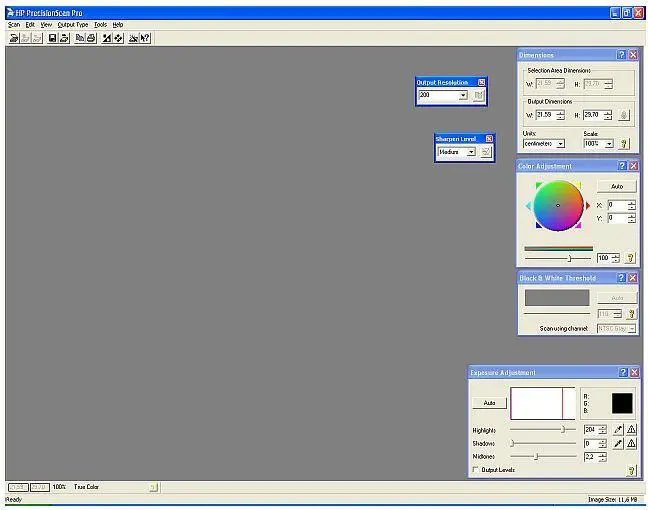Click the invert/negative toolbar icon
The image size is (648, 510).
point(107,38)
